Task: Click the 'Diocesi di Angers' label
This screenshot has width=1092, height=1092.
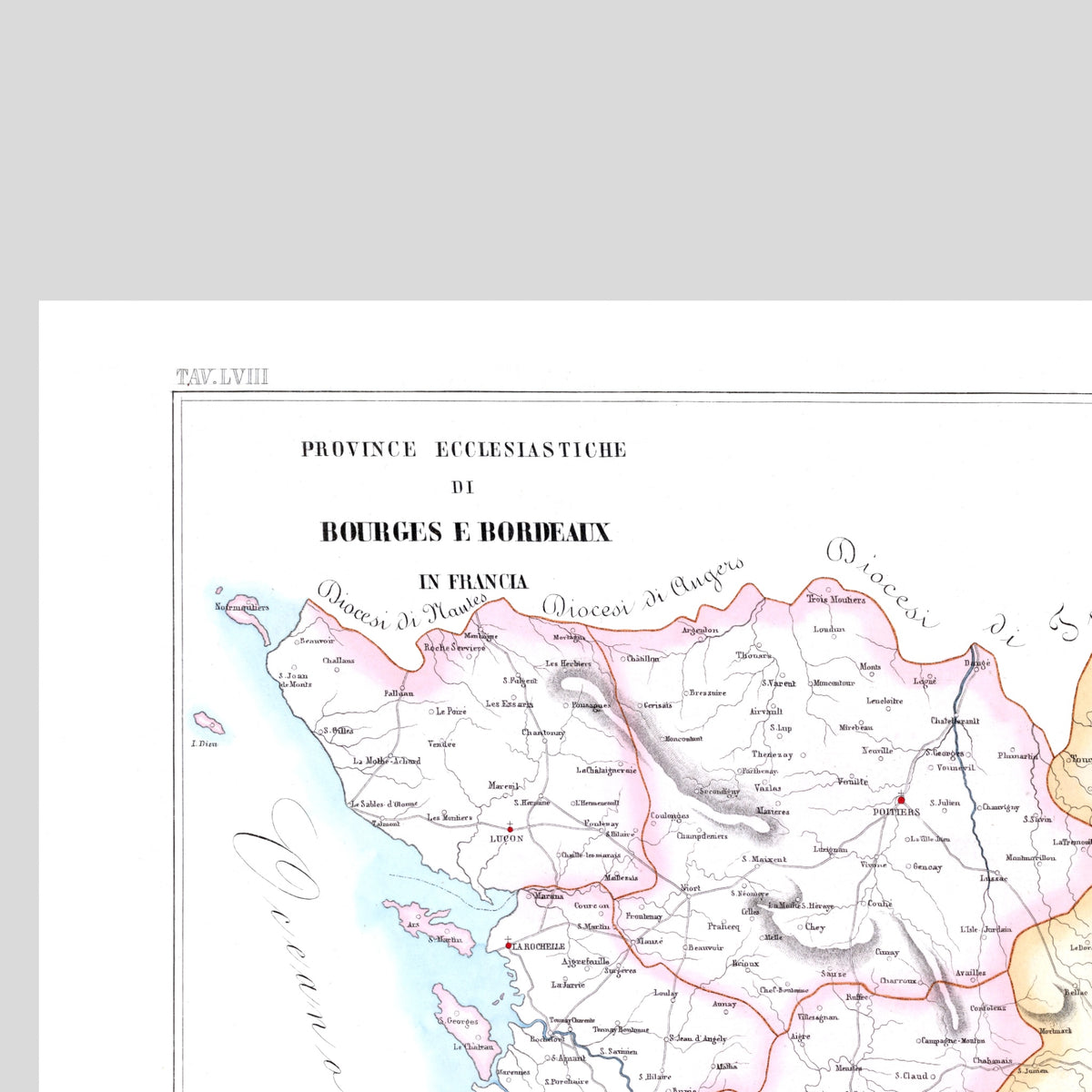Action: (x=644, y=590)
